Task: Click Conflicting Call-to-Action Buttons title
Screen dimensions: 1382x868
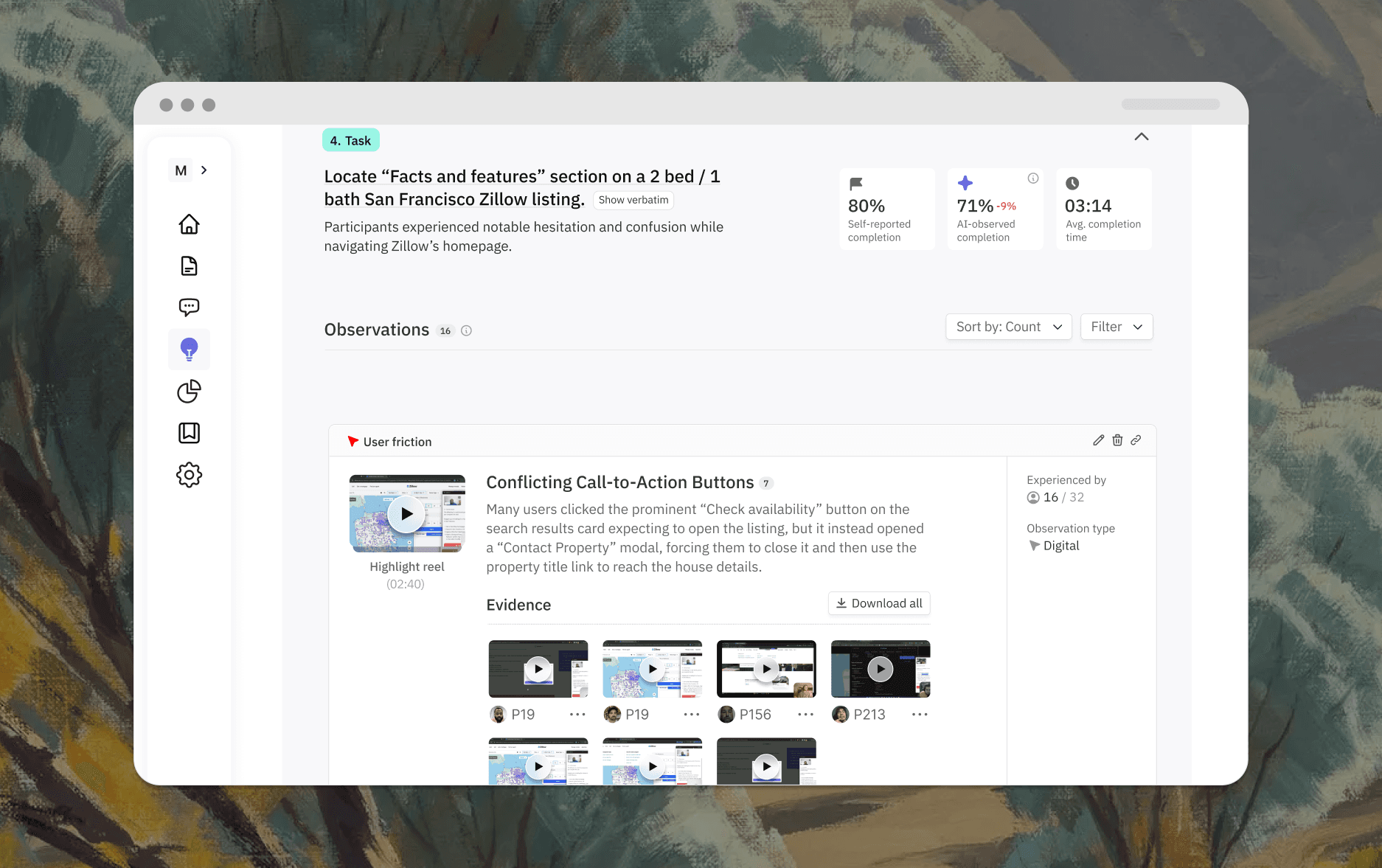Action: (620, 482)
